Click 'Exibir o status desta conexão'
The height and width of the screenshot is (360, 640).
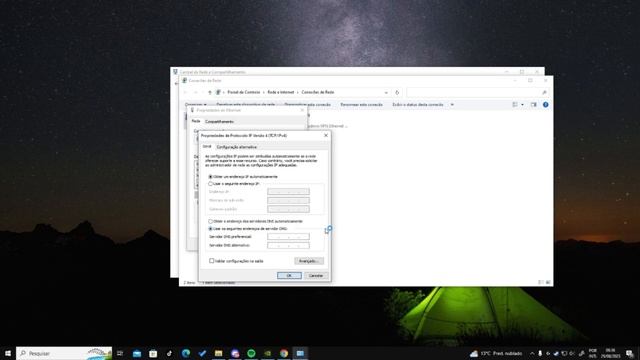tap(418, 105)
